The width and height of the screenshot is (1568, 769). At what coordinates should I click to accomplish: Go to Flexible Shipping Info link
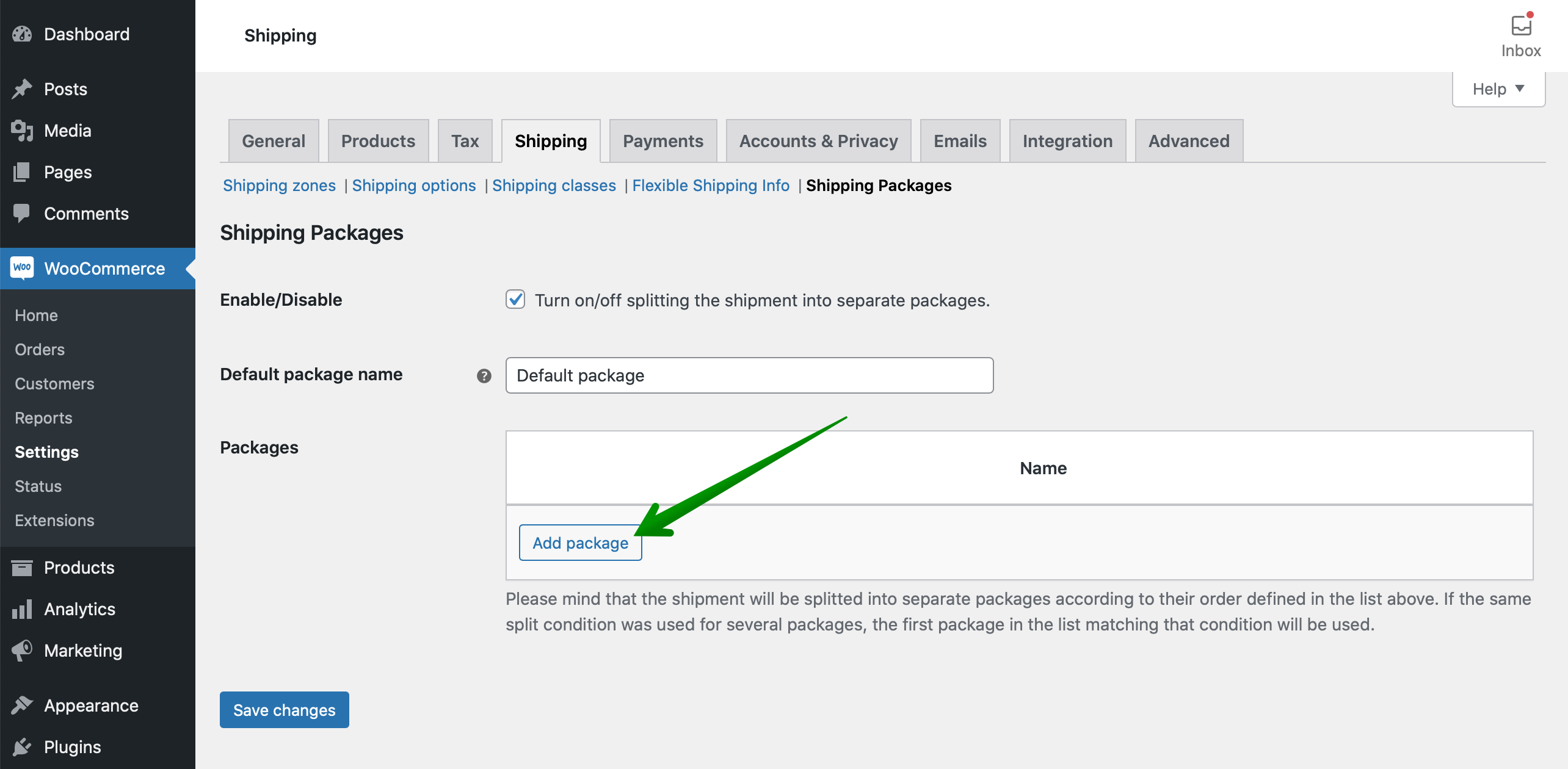pos(711,186)
